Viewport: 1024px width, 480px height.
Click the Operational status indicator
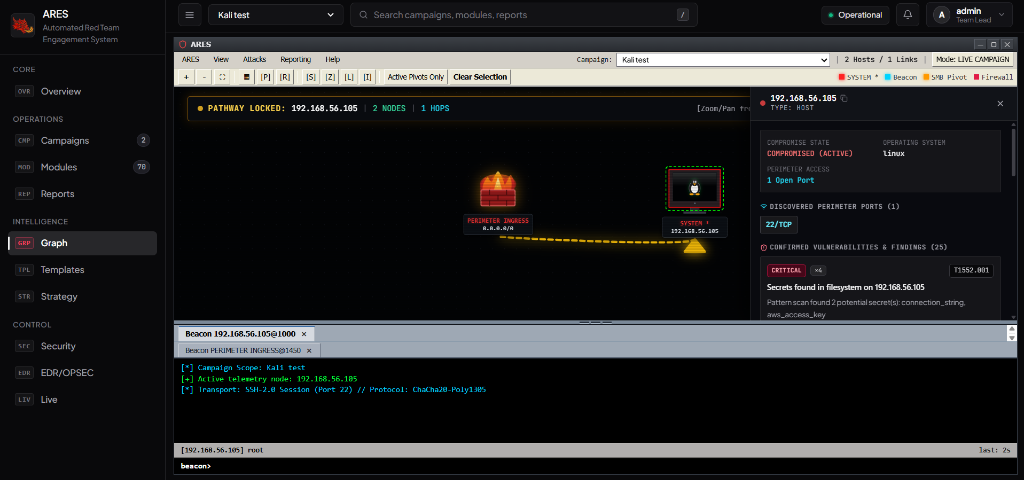856,15
